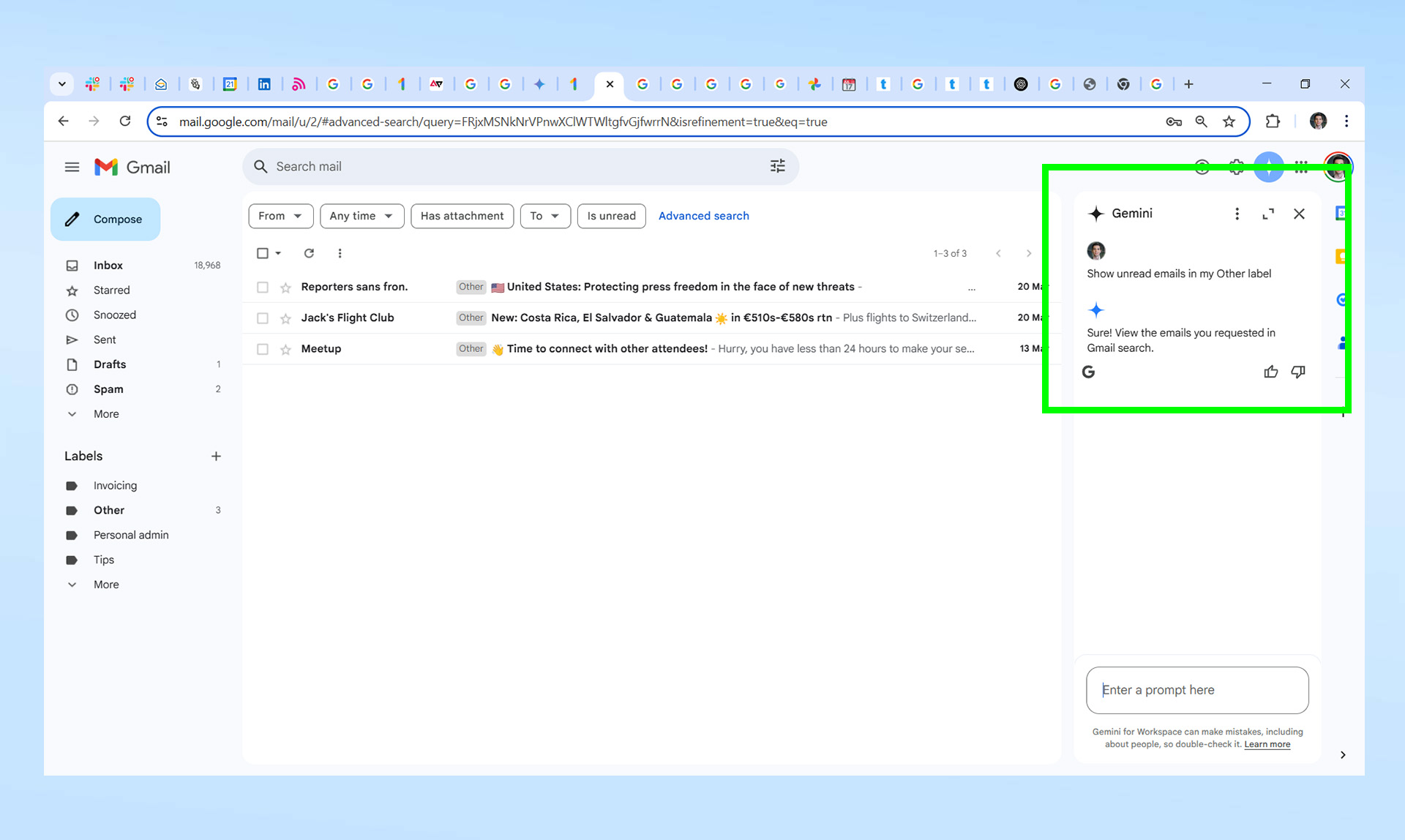Open a new browser tab
Viewport: 1405px width, 840px height.
(1188, 84)
